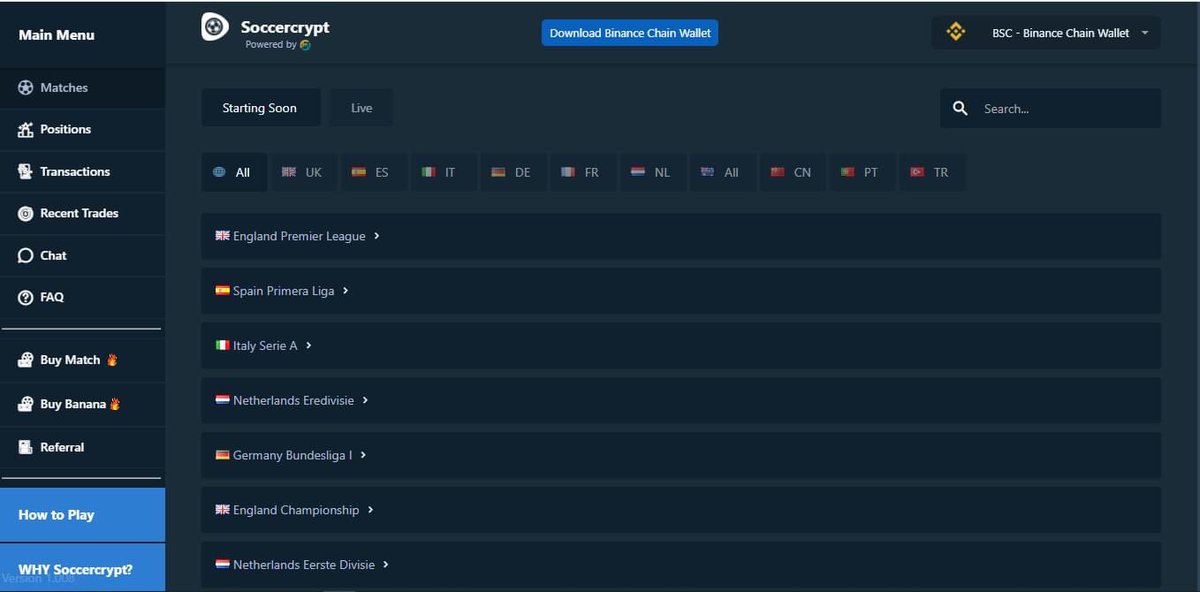Click the Binance logo icon

click(956, 32)
